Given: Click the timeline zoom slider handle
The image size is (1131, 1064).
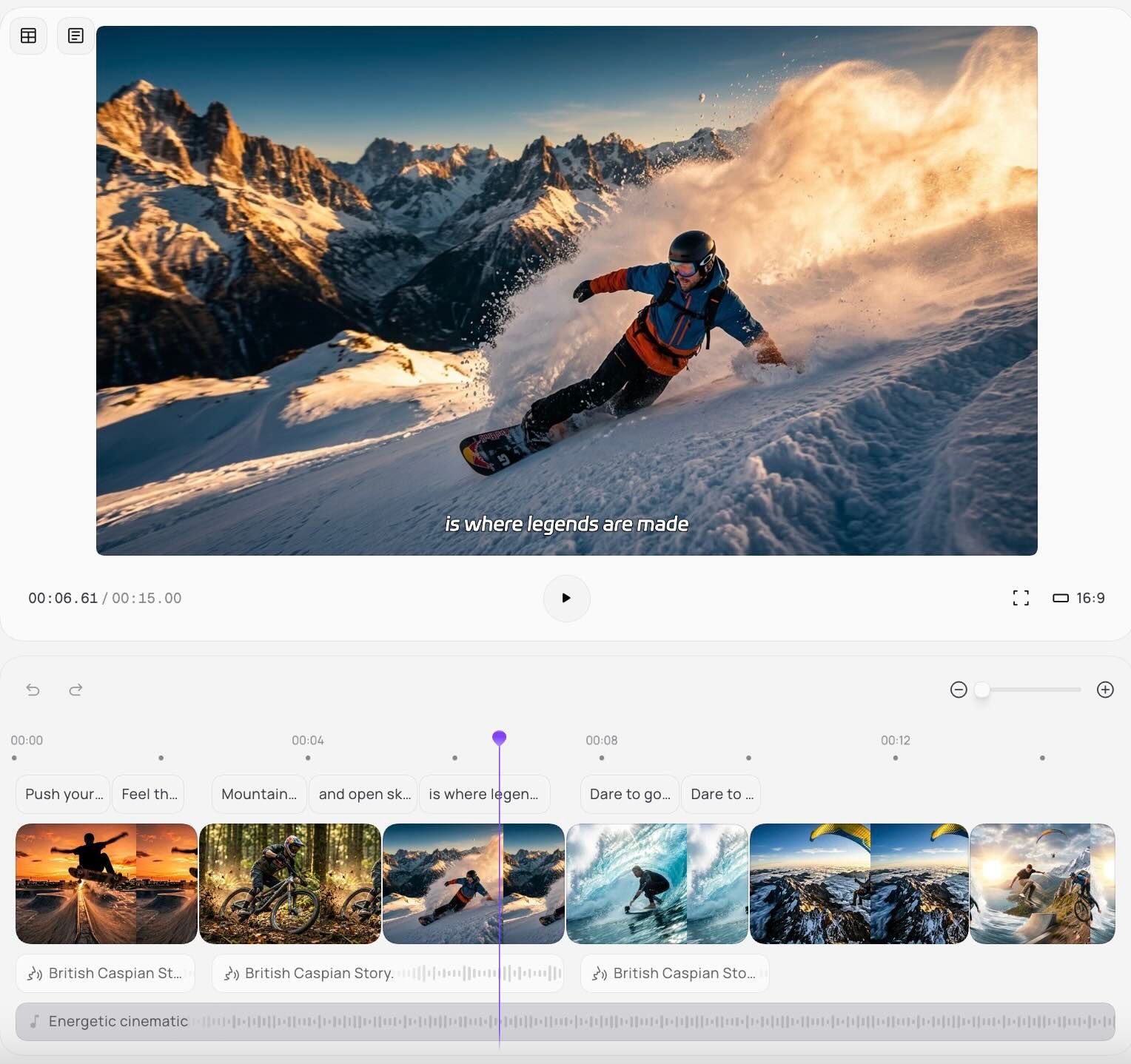Looking at the screenshot, I should [981, 690].
